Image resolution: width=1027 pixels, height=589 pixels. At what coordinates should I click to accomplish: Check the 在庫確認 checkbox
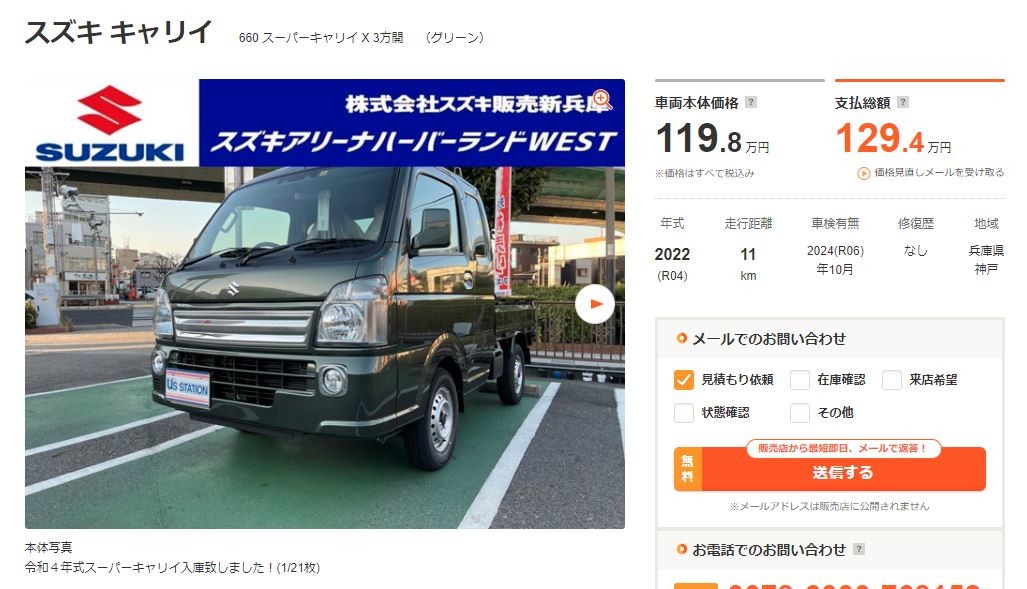[x=800, y=380]
